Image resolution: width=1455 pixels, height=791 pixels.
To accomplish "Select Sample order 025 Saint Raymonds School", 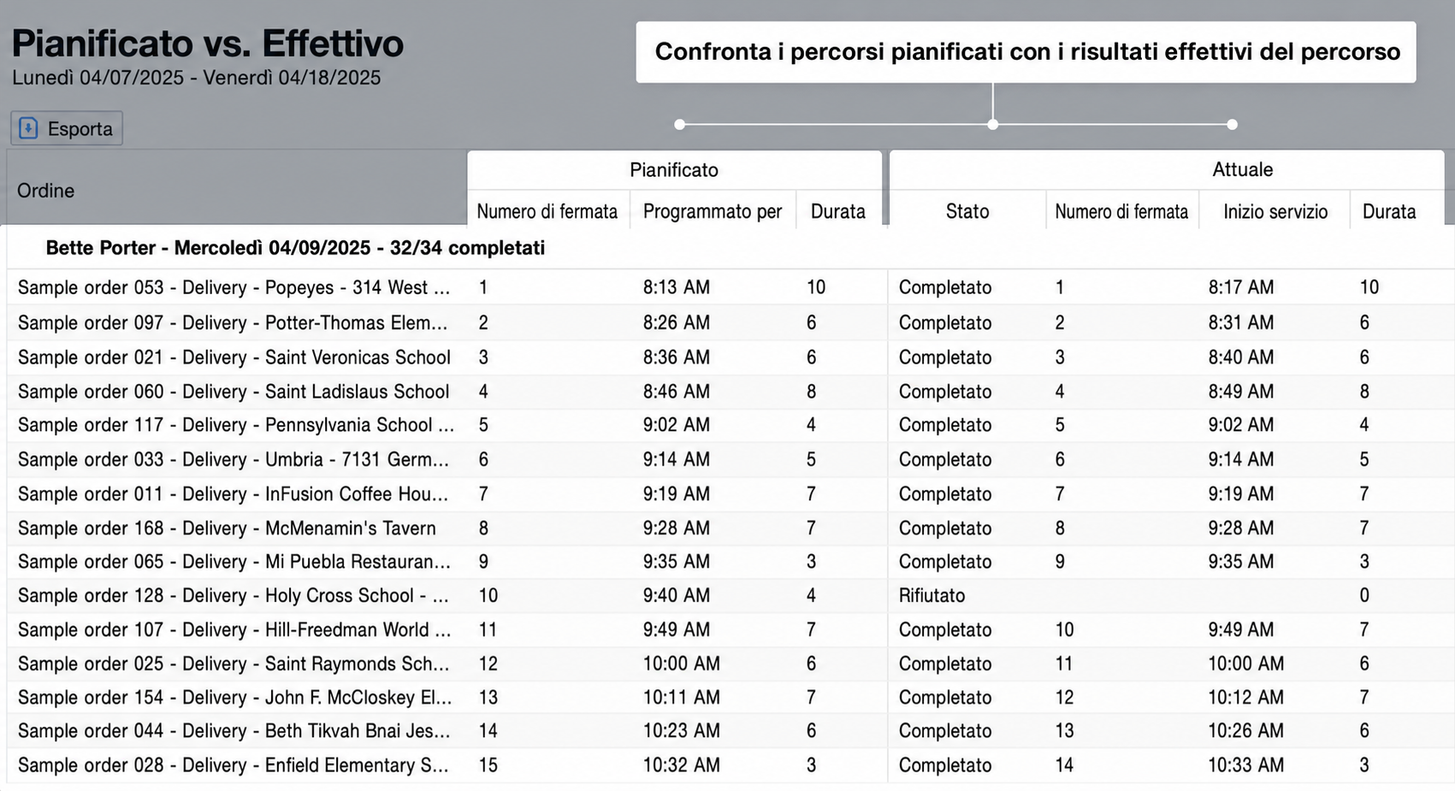I will (234, 664).
